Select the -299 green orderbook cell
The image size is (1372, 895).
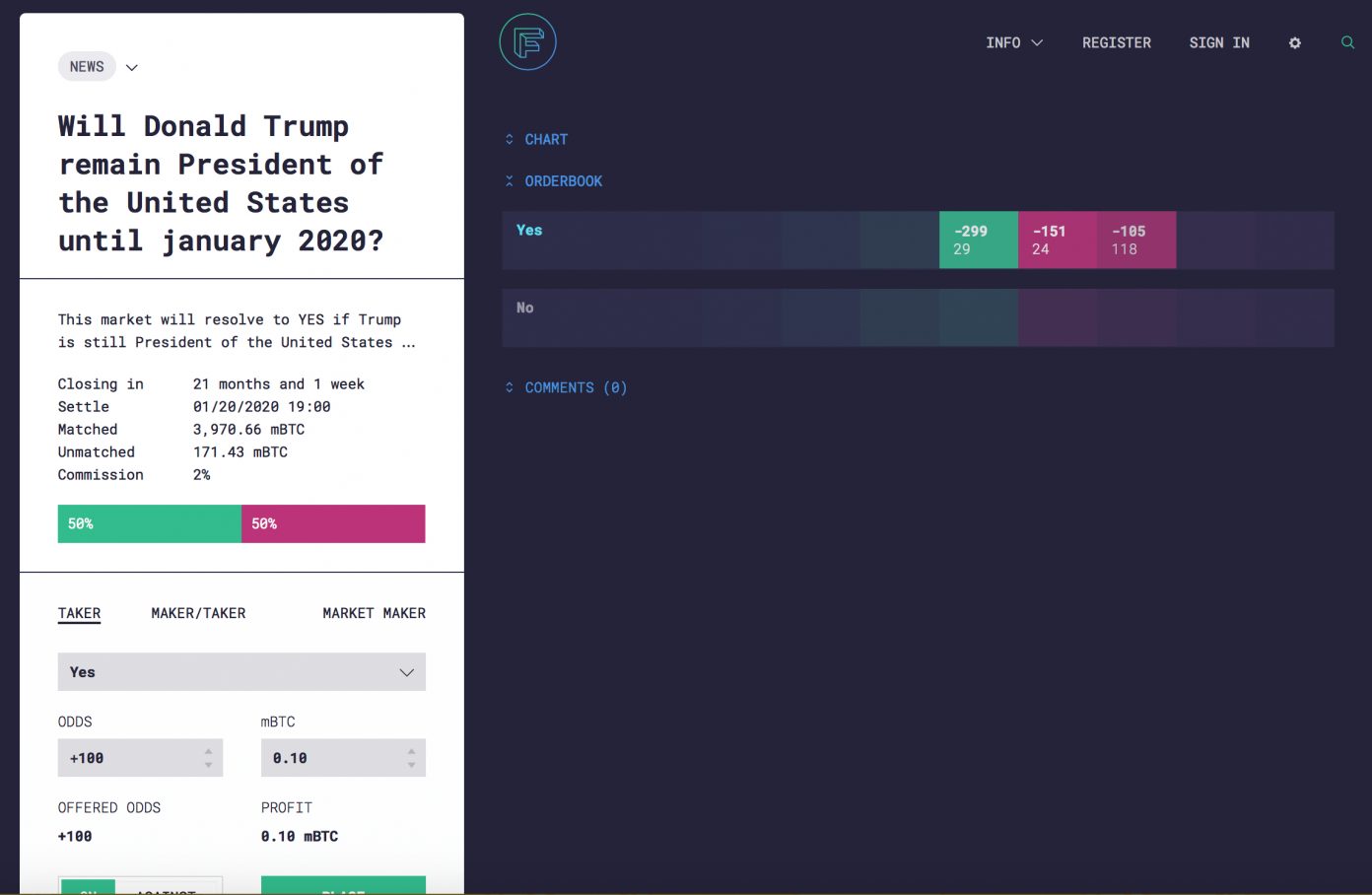click(978, 240)
